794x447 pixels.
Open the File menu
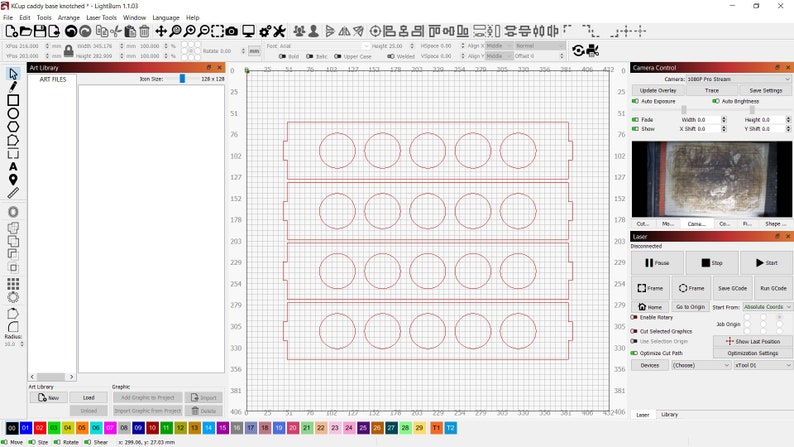pos(8,17)
